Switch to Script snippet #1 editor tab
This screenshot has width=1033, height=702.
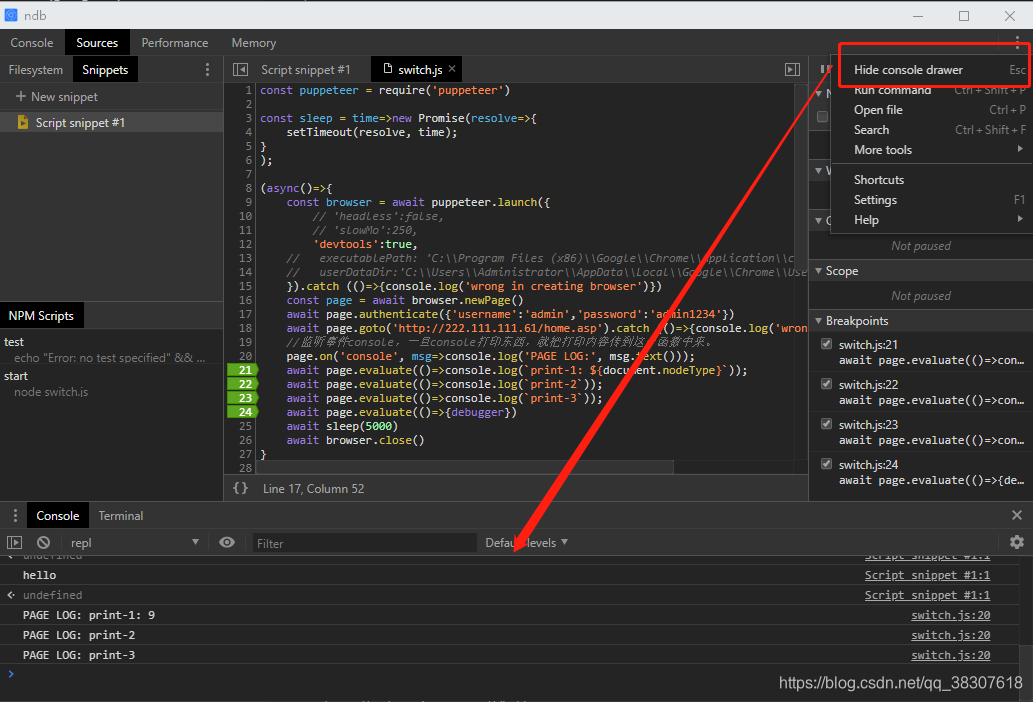305,70
